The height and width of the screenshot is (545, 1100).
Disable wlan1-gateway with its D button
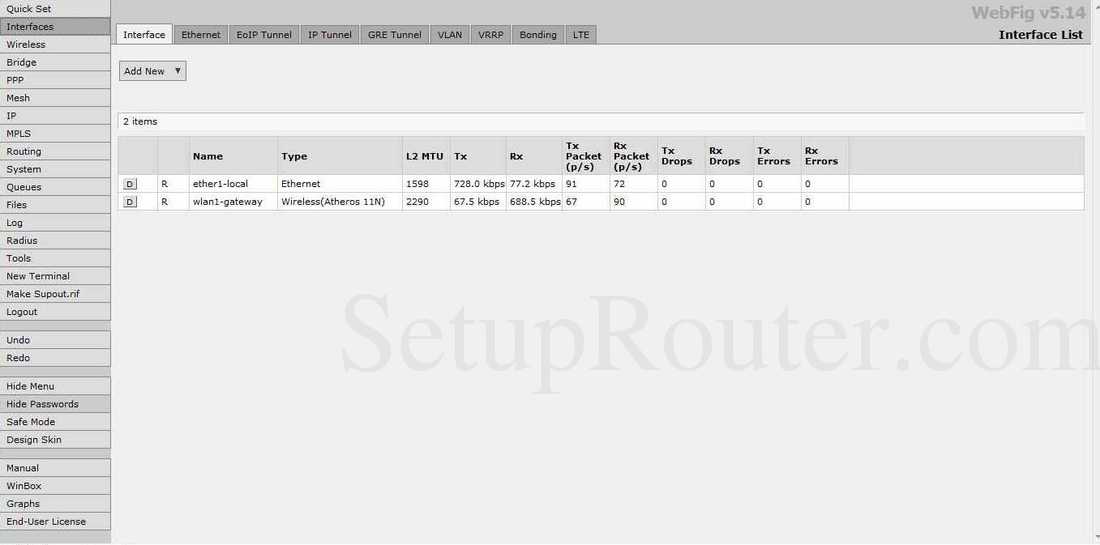pyautogui.click(x=130, y=202)
